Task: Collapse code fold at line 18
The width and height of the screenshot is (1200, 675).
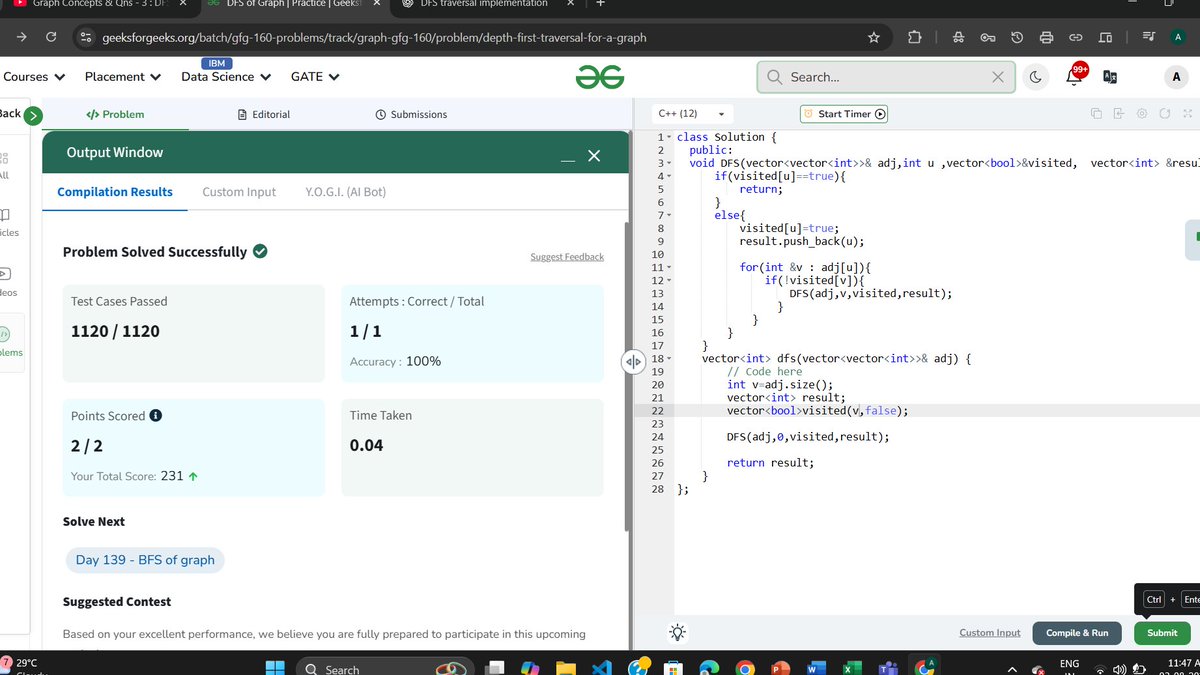Action: tap(668, 359)
